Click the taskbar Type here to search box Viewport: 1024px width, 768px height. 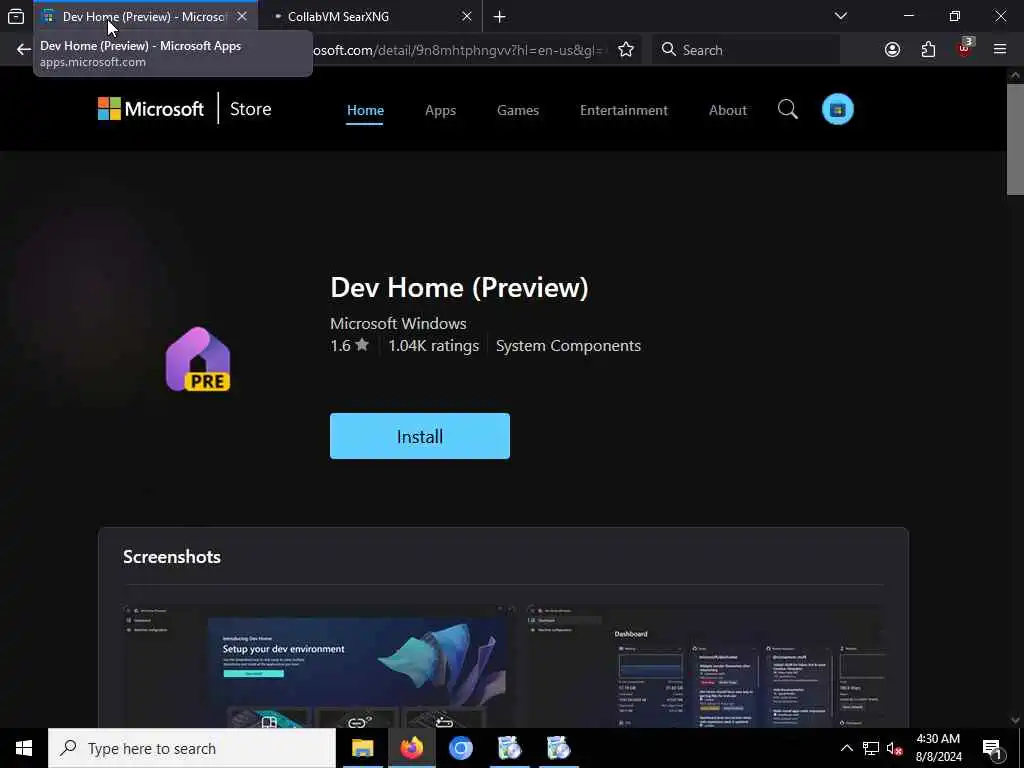pyautogui.click(x=192, y=748)
